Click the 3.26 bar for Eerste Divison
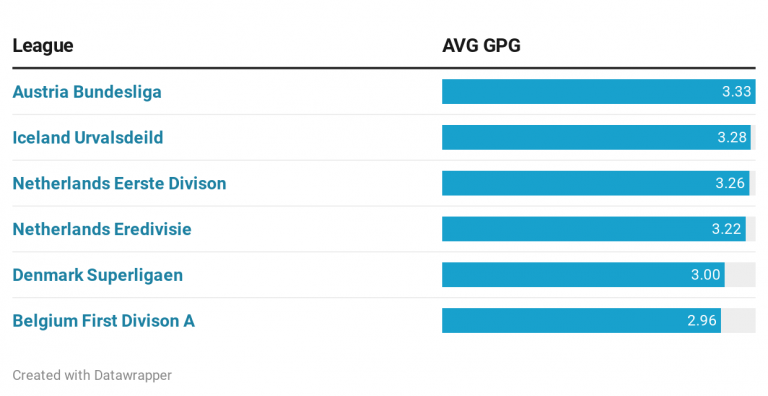The image size is (768, 396). coord(596,183)
